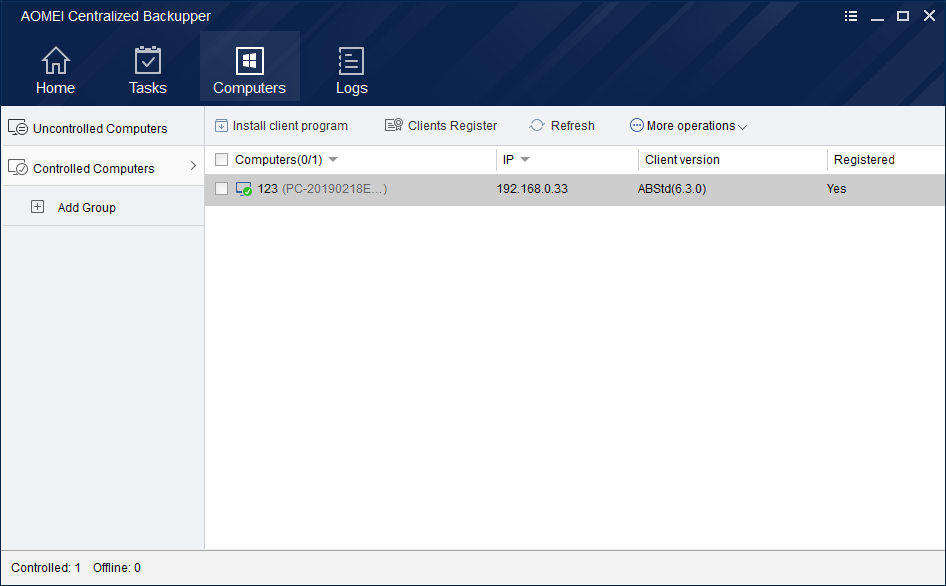Screen dimensions: 946x586
Task: Click the Uncontrolled Computers monitor icon
Action: (17, 127)
